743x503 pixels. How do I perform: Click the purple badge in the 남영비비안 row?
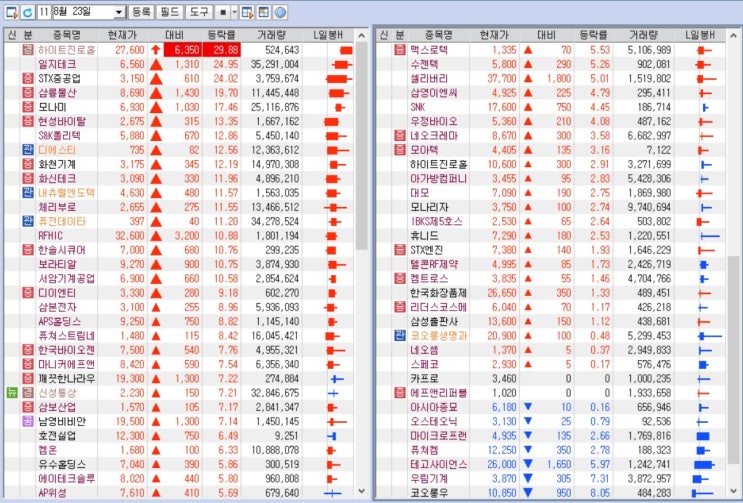(28, 421)
